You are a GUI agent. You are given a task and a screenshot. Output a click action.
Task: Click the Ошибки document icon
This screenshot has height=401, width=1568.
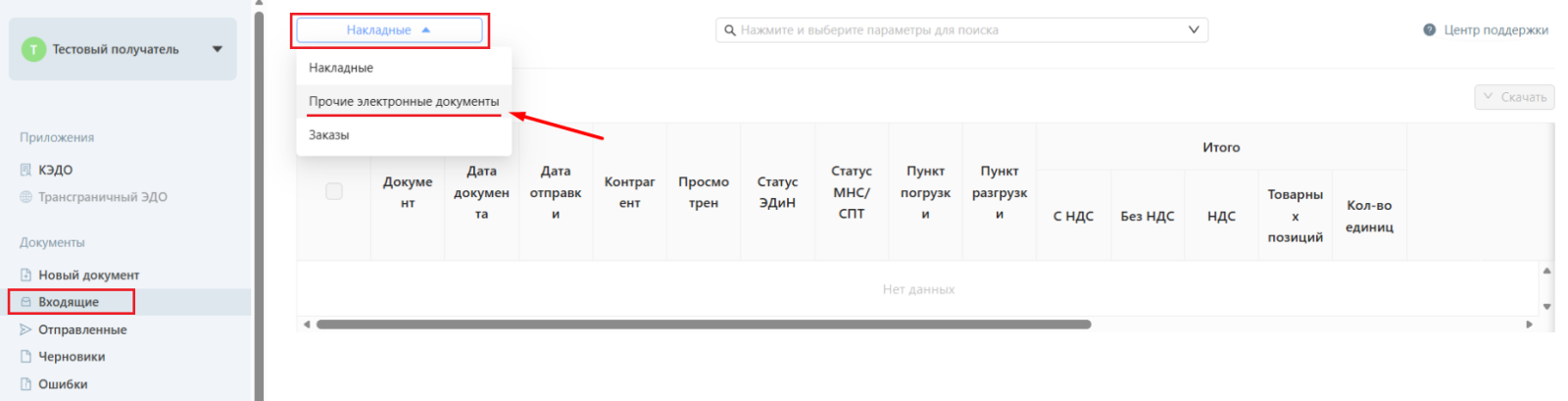tap(26, 384)
